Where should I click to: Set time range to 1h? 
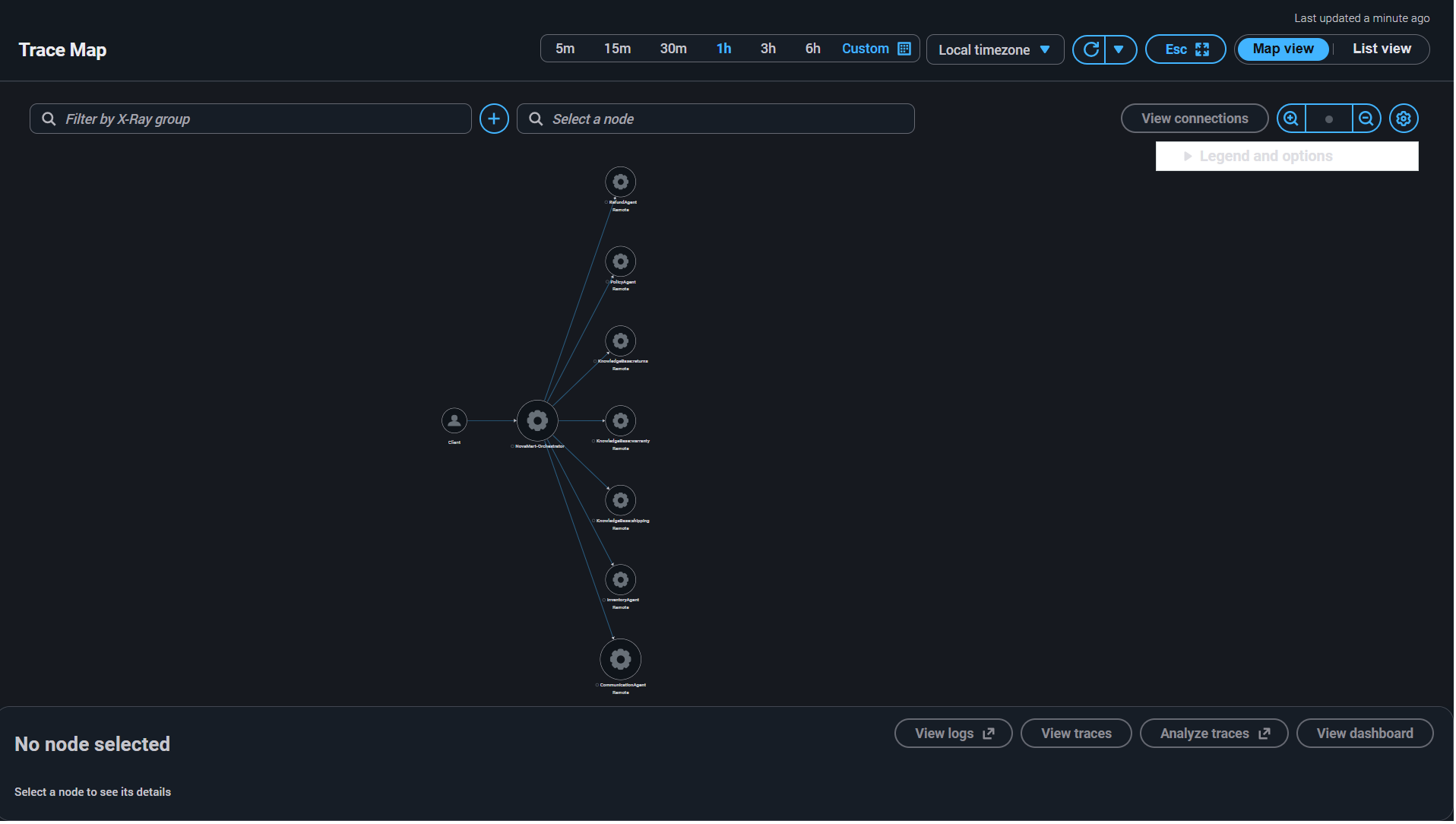click(724, 49)
